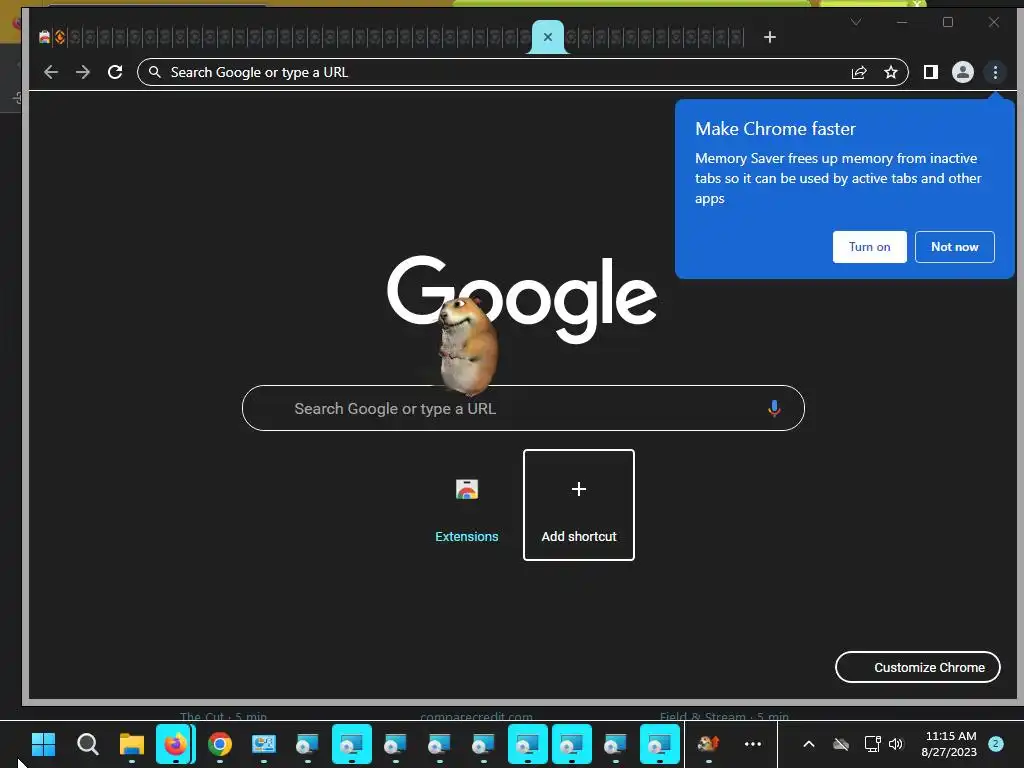Open the Windows Start menu
The height and width of the screenshot is (768, 1024).
[44, 744]
